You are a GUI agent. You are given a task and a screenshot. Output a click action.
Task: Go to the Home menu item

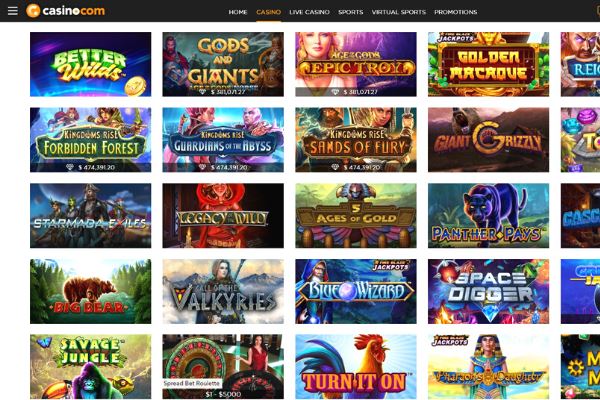(x=238, y=12)
